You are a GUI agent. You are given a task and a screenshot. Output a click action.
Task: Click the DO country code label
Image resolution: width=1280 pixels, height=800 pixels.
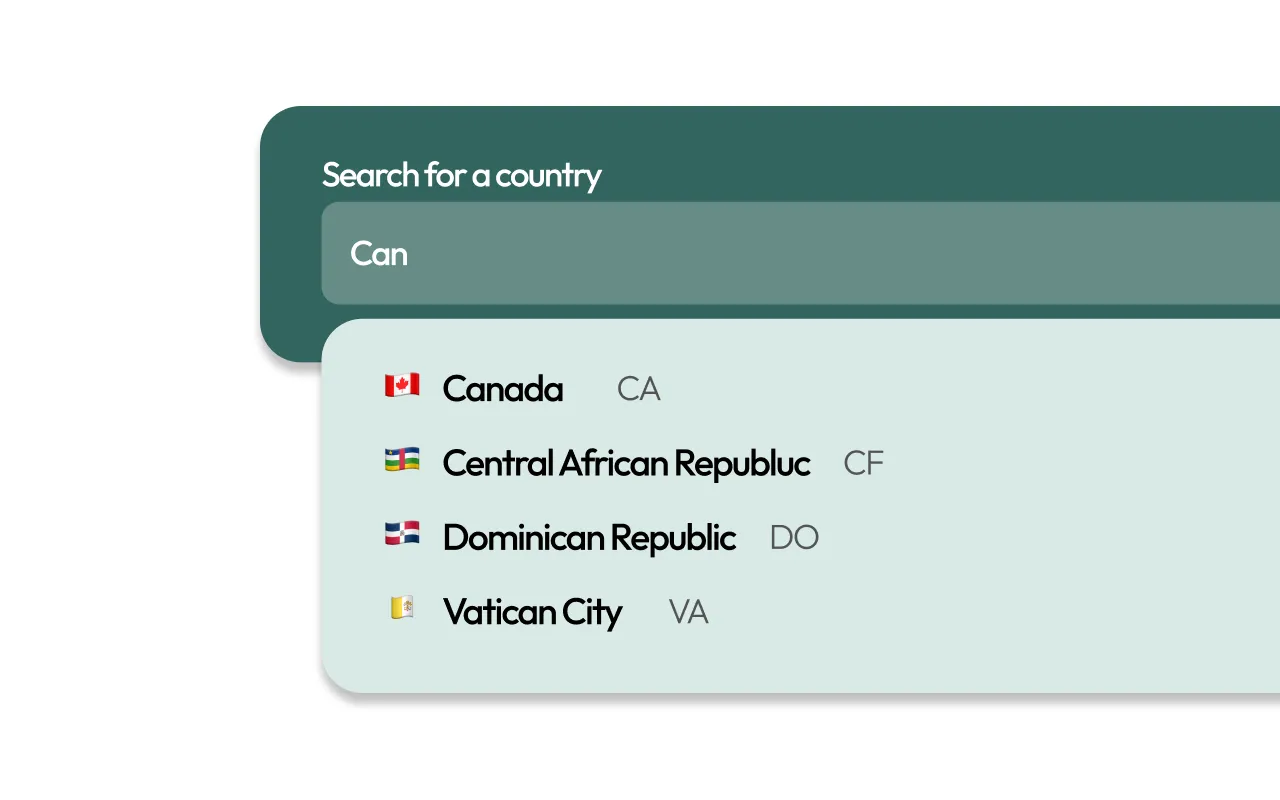794,537
